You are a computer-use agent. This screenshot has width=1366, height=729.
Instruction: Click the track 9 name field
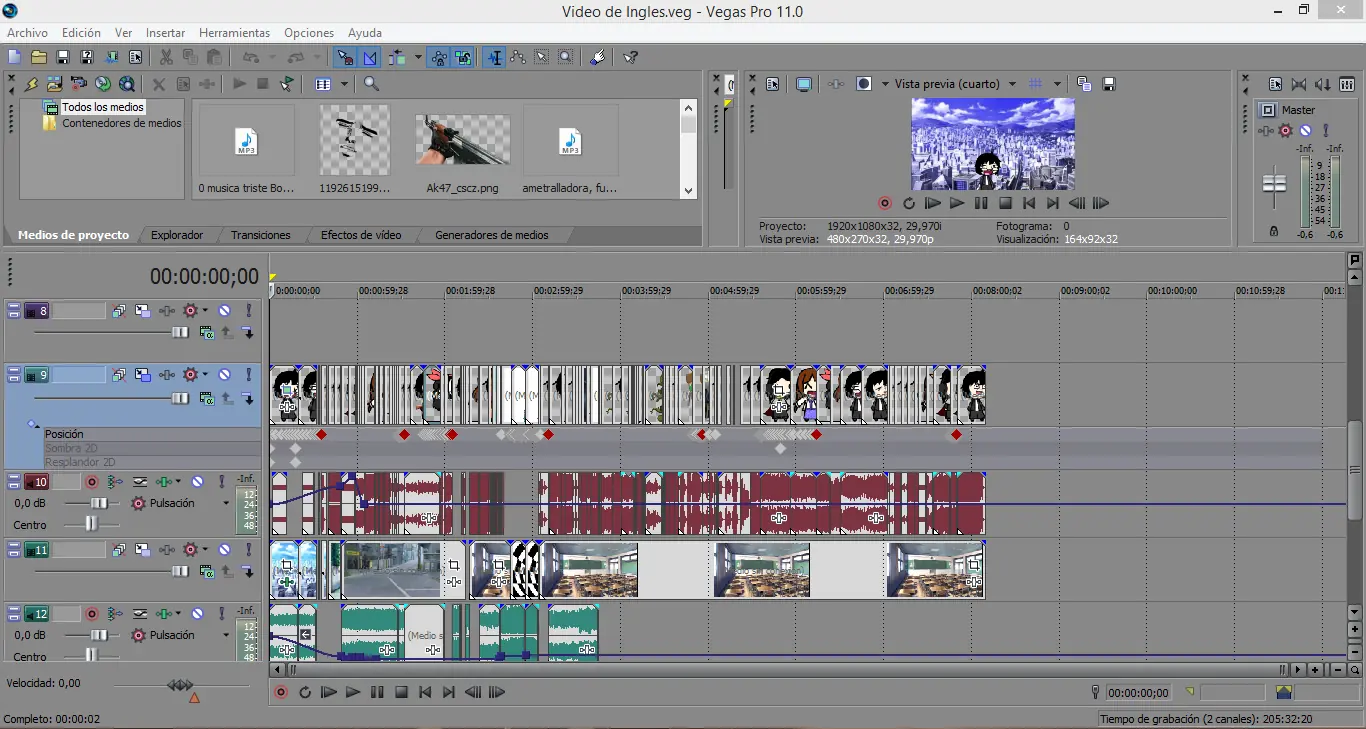[x=78, y=375]
